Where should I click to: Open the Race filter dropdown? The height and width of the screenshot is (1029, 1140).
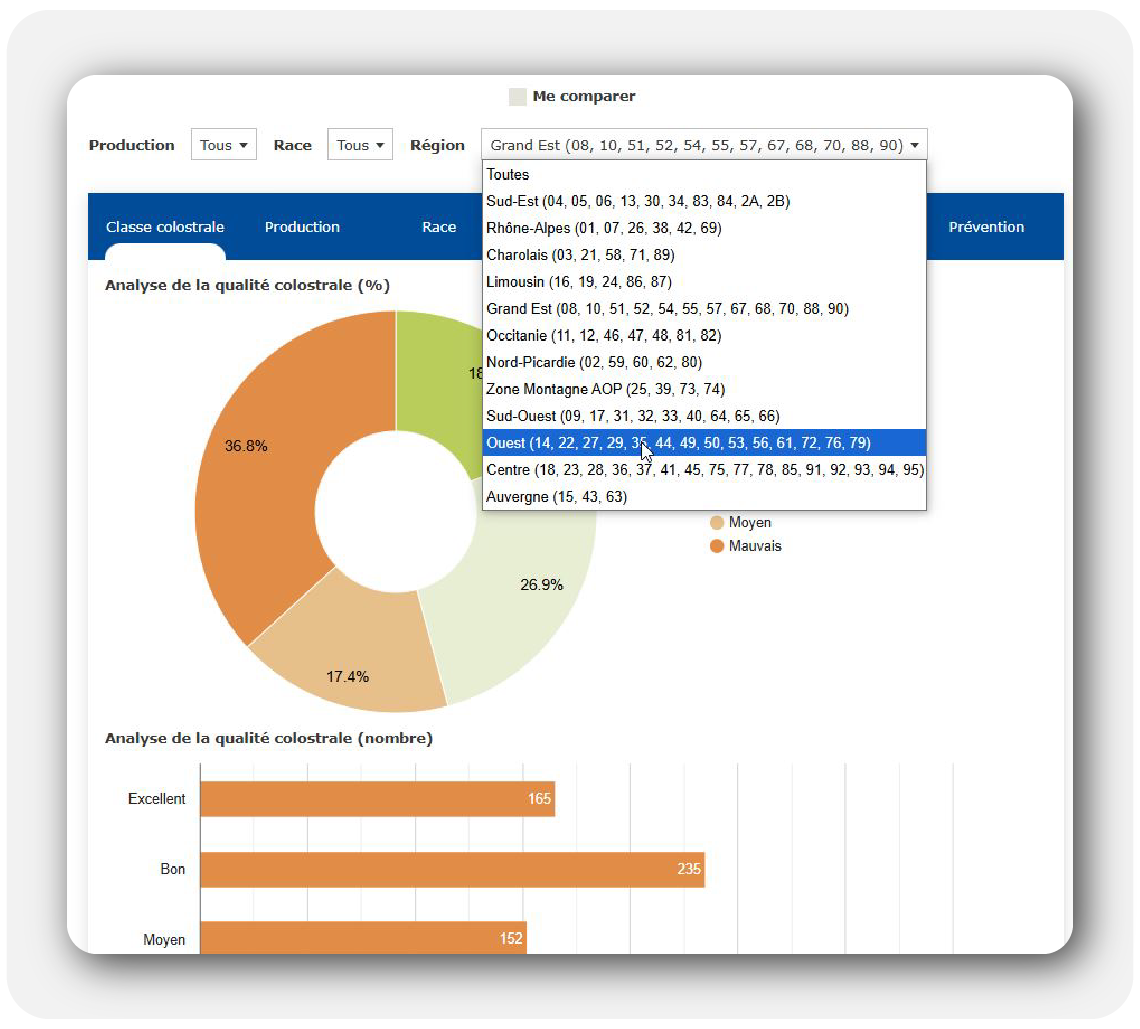(x=360, y=145)
